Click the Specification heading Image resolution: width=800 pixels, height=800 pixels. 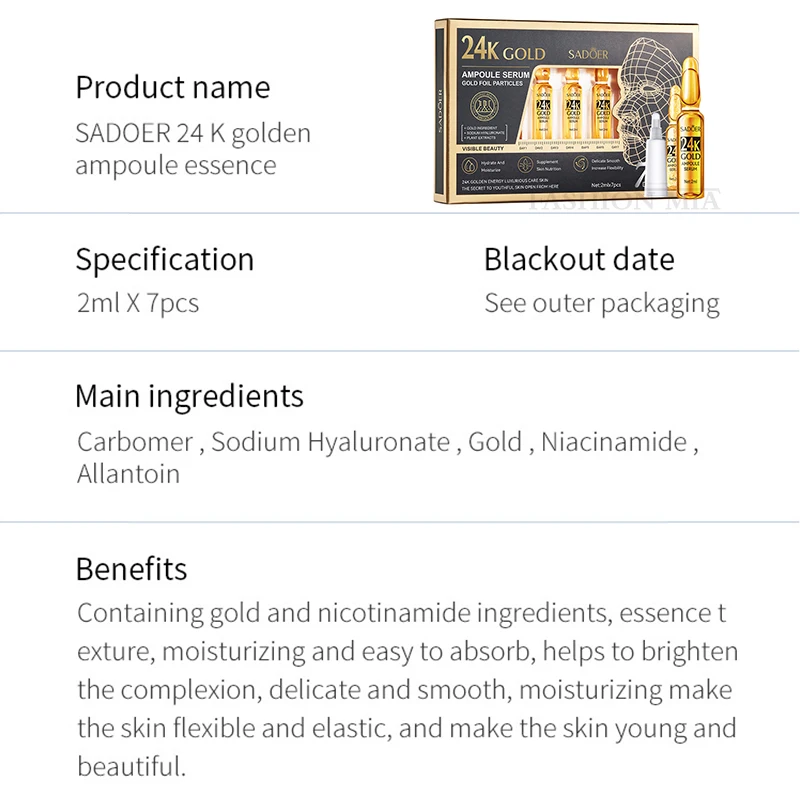165,260
